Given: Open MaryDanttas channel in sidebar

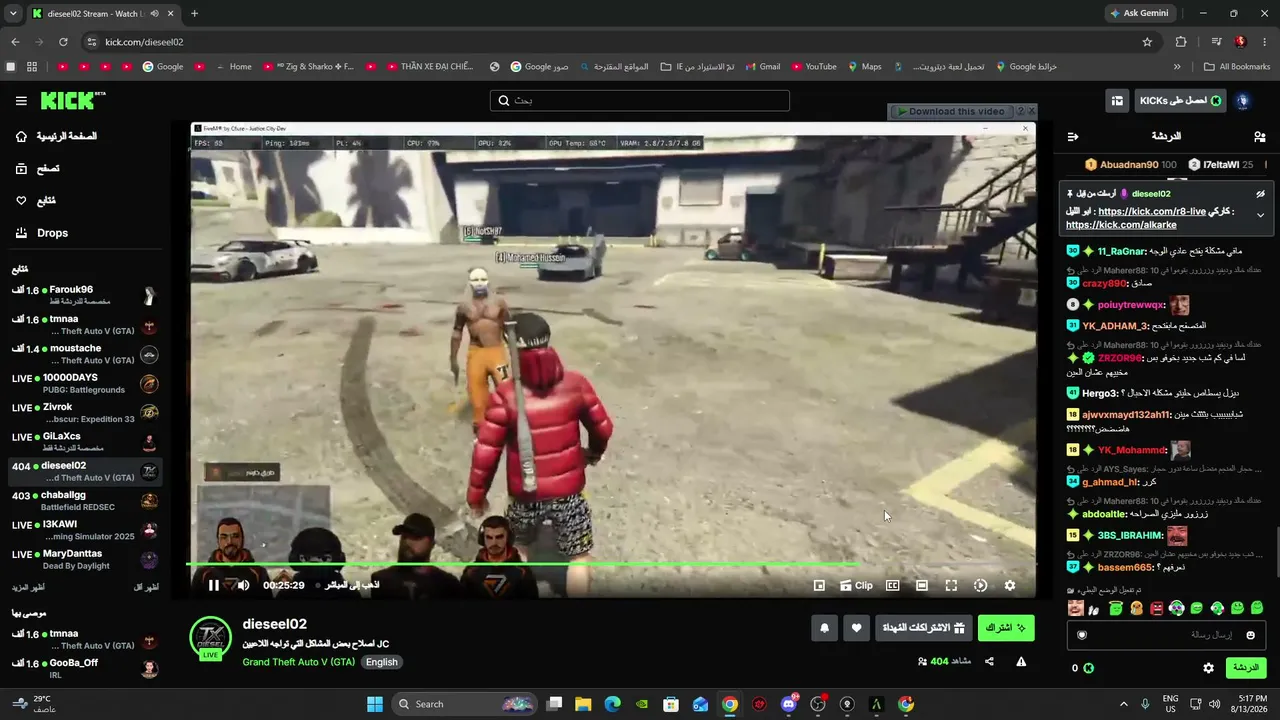Looking at the screenshot, I should click(84, 559).
